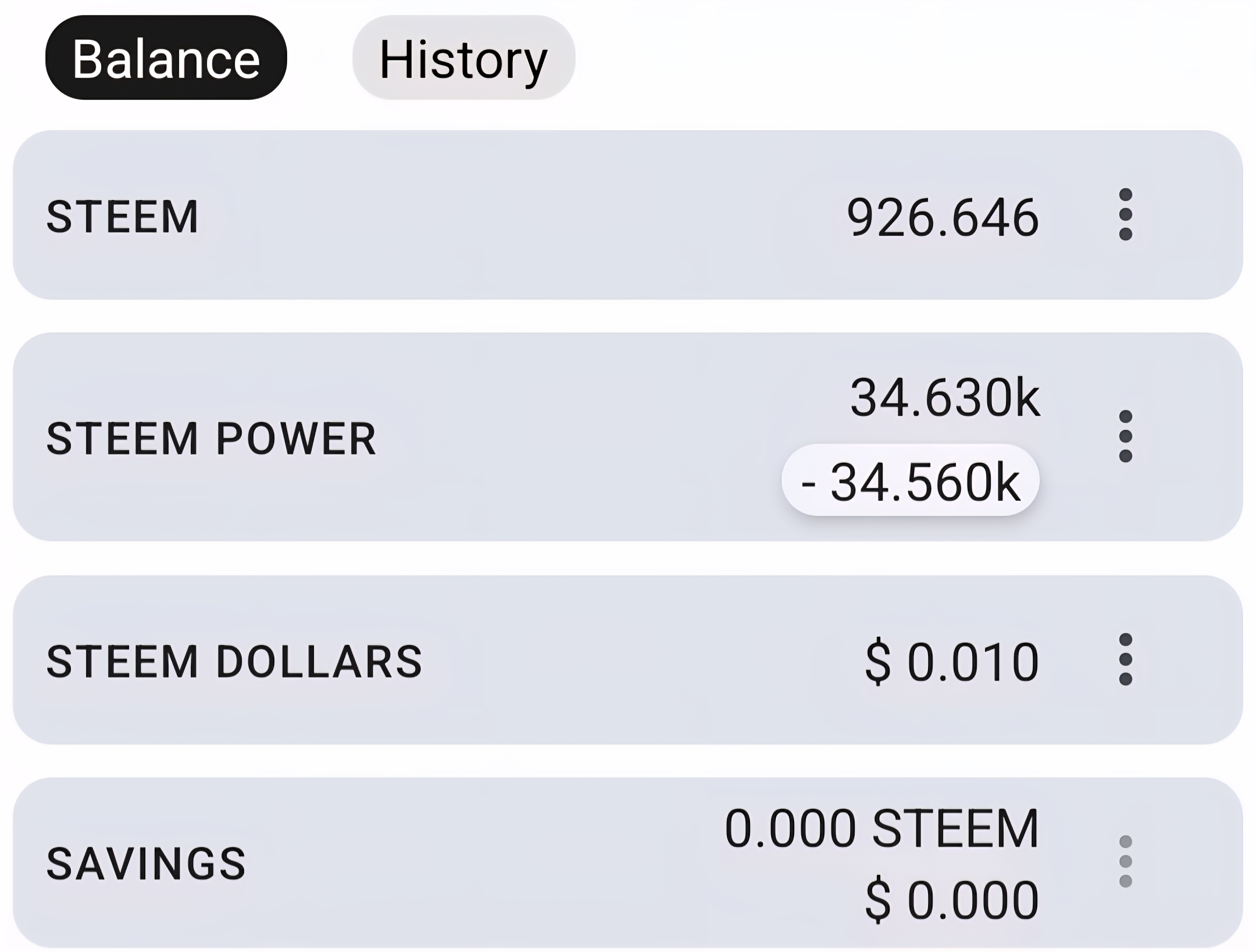Click the 926.646 STEEM balance amount
Image resolution: width=1256 pixels, height=952 pixels.
pyautogui.click(x=942, y=217)
